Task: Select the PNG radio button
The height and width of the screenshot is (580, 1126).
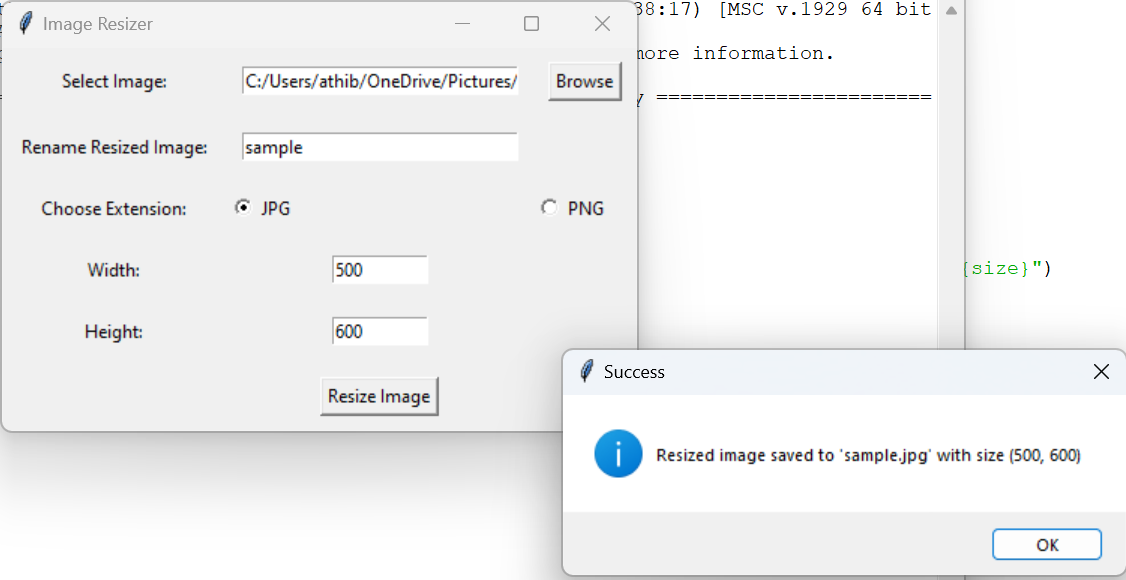Action: click(x=549, y=207)
